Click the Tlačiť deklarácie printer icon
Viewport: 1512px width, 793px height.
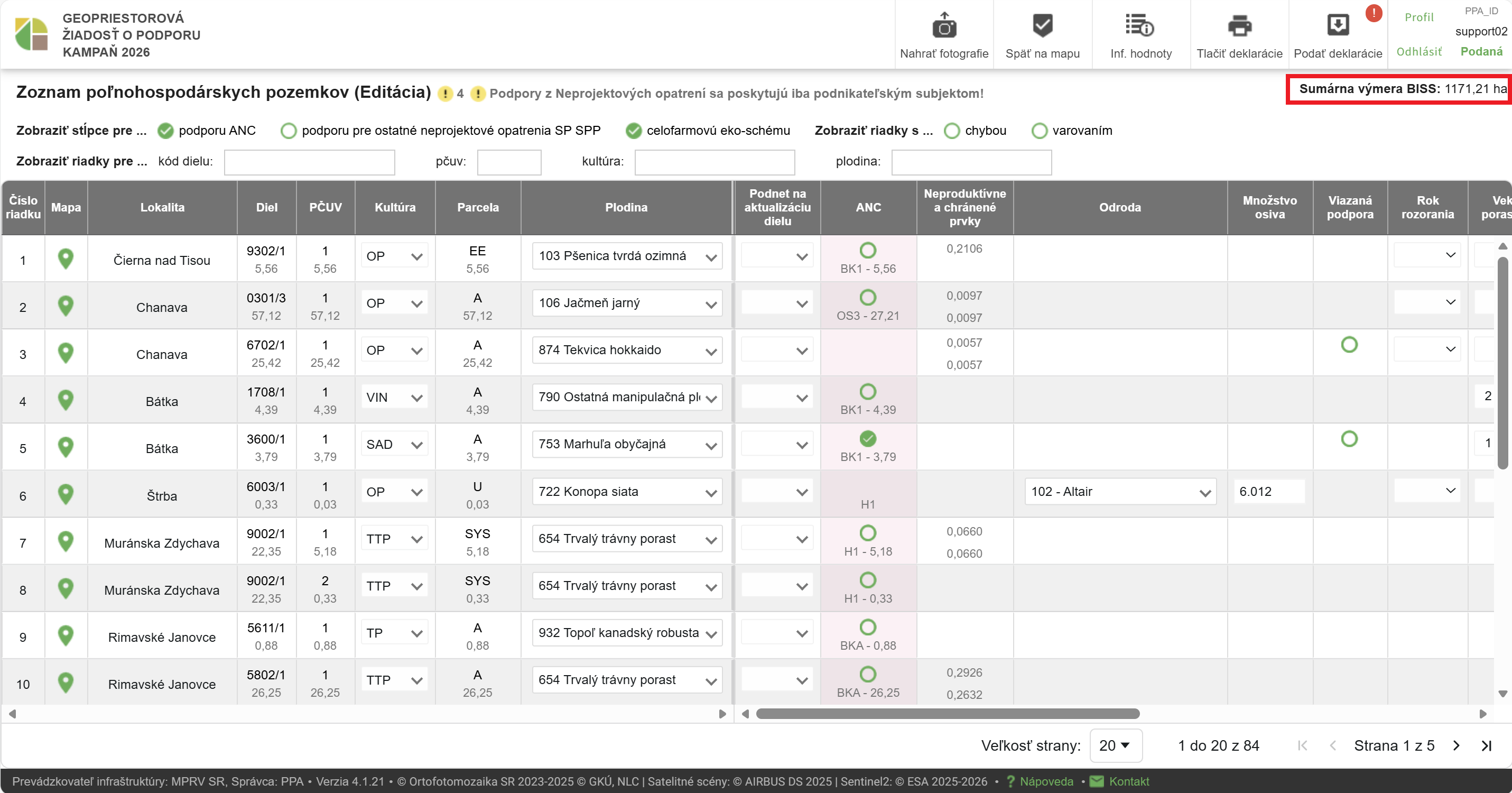point(1239,26)
